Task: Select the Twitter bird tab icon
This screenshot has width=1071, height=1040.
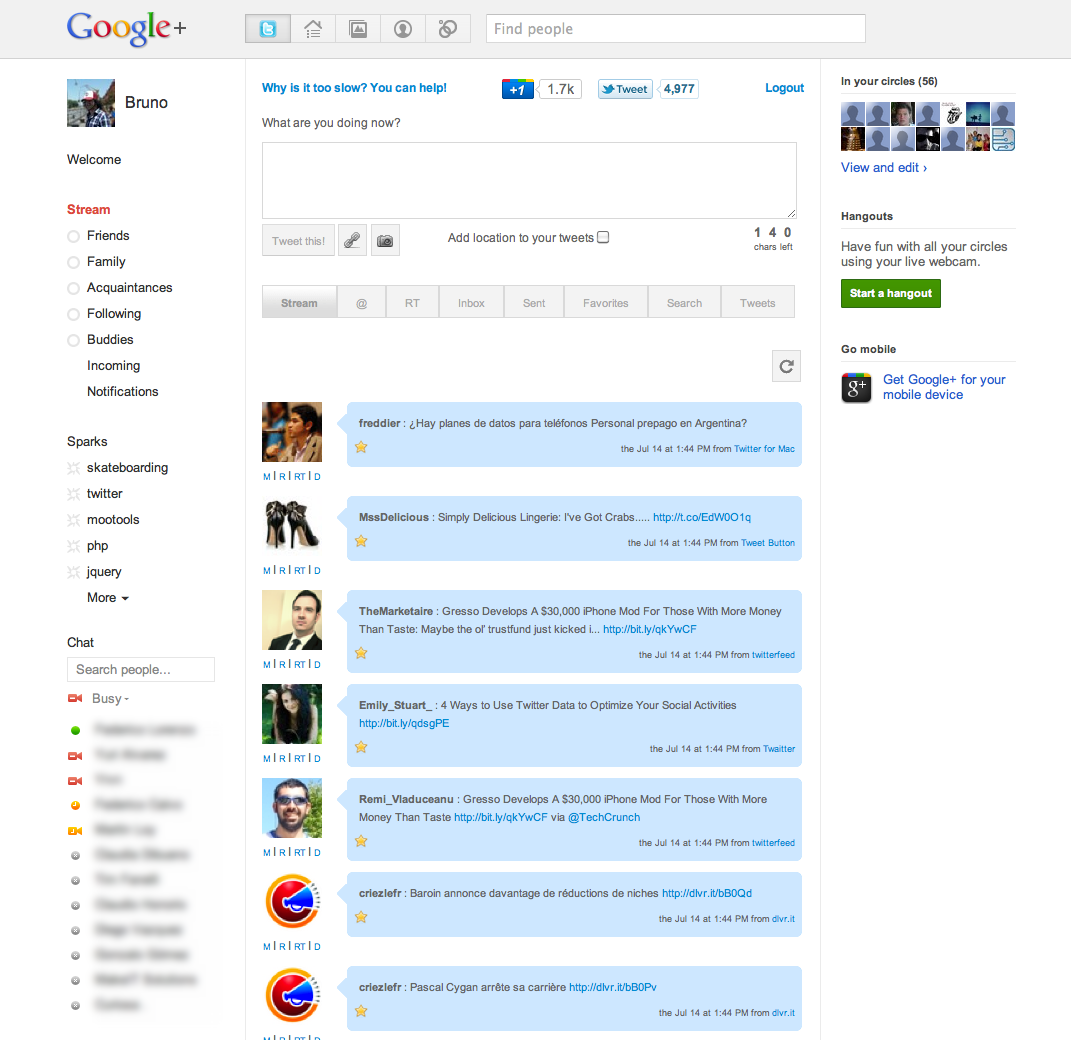Action: 267,28
